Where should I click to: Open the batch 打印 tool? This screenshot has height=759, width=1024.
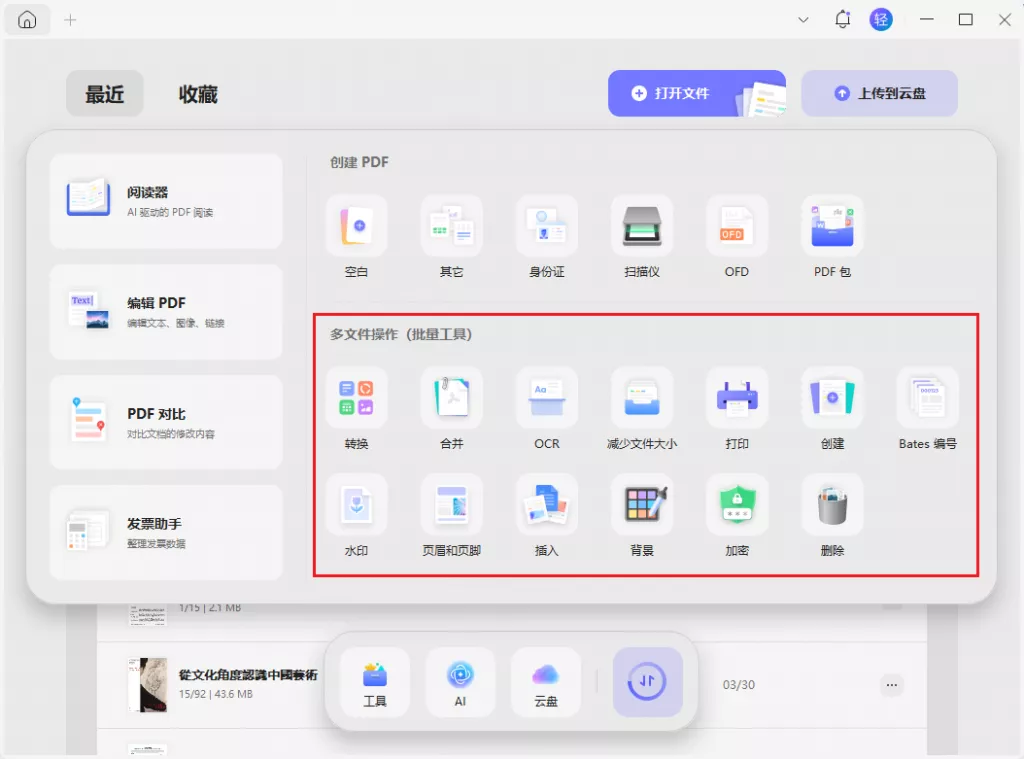coord(737,398)
